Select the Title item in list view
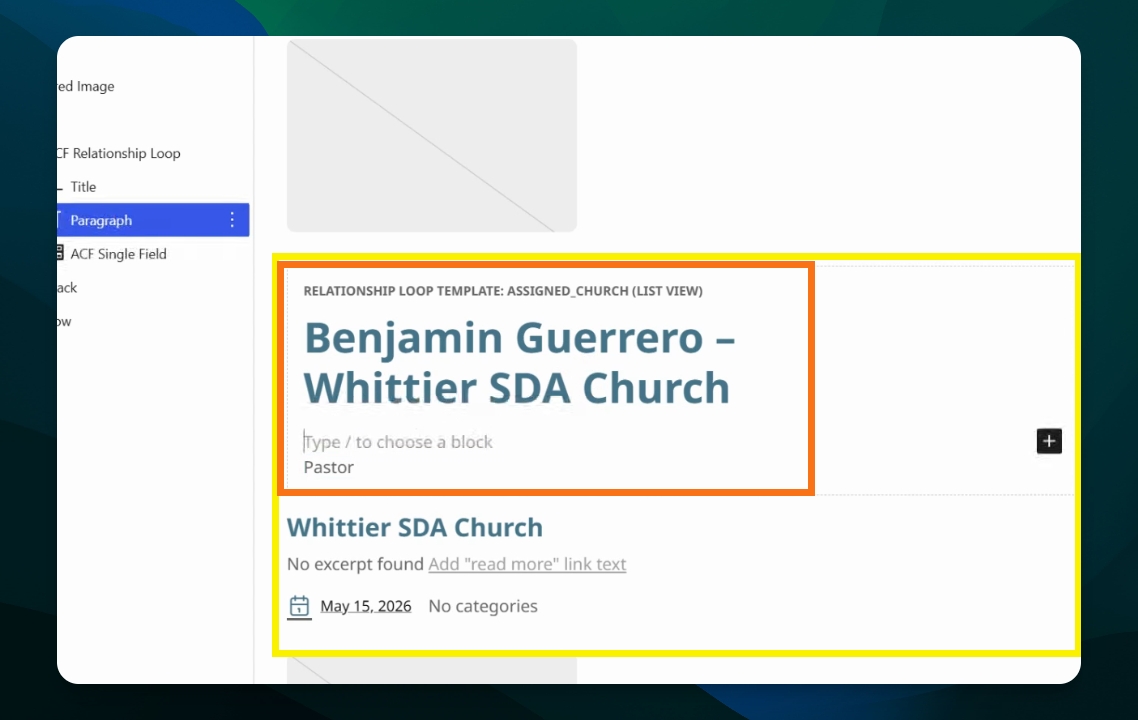This screenshot has width=1138, height=720. (83, 187)
